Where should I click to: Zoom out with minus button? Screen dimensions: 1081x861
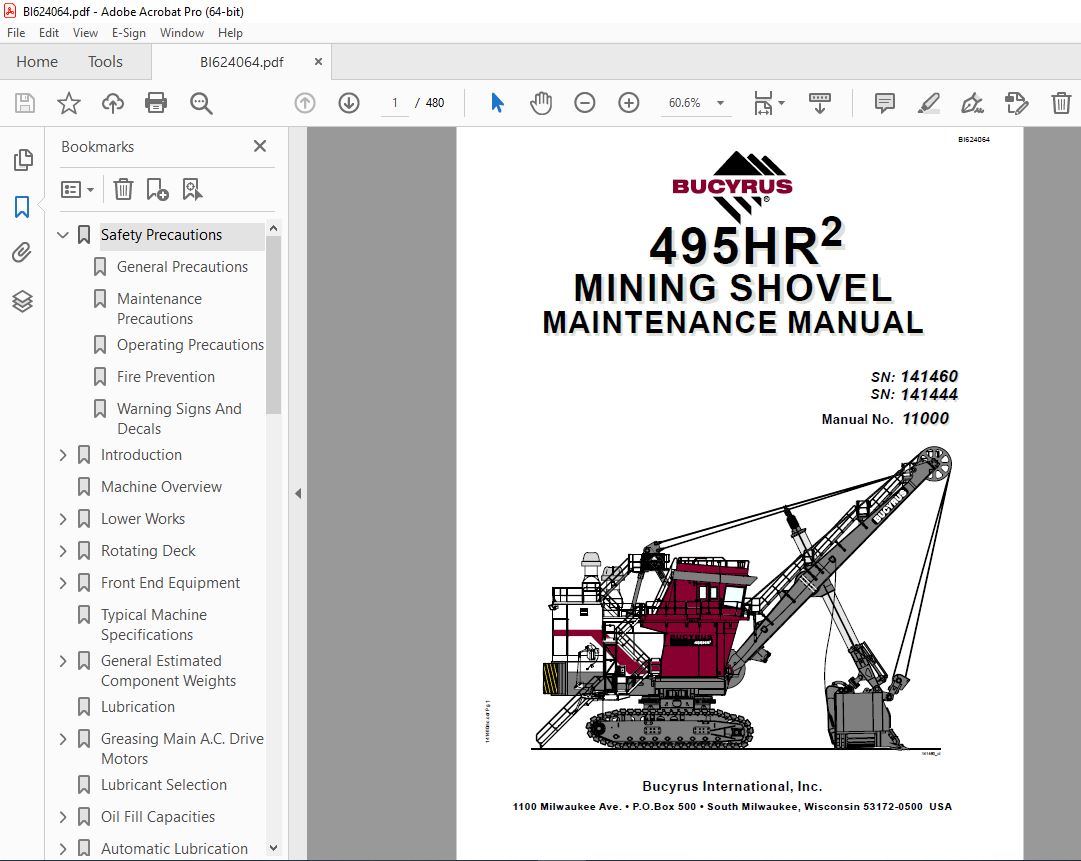(x=585, y=103)
